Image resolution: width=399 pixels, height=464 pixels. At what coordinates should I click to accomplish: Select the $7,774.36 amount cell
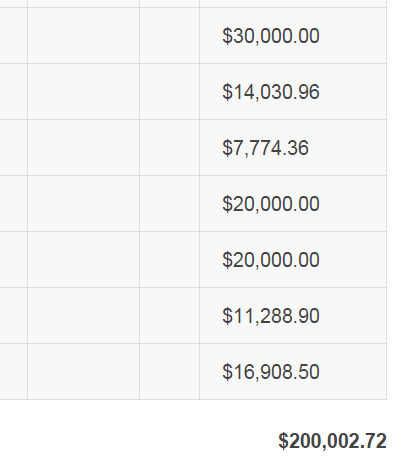click(x=293, y=148)
